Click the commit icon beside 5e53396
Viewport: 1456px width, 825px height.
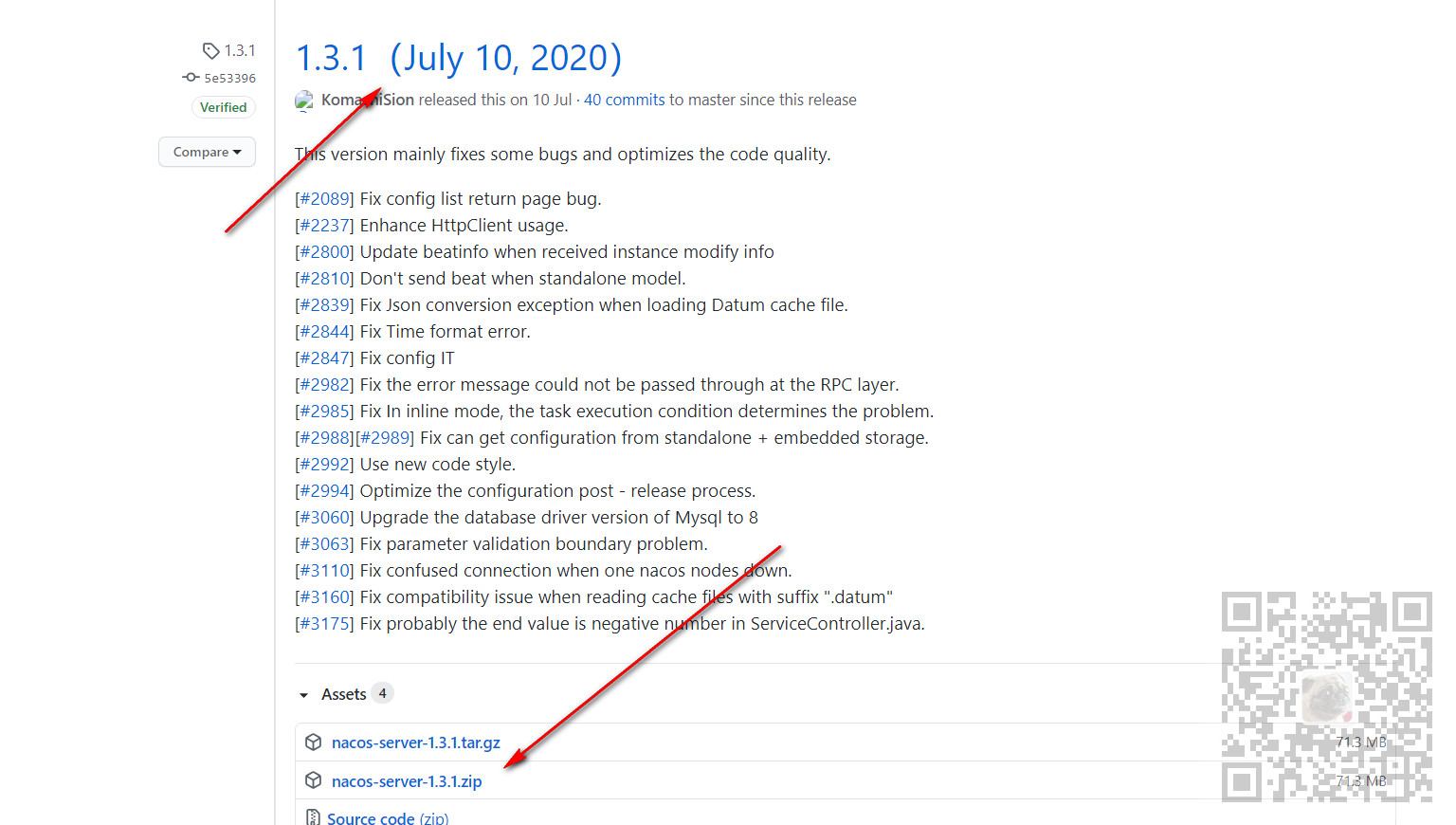[x=191, y=78]
